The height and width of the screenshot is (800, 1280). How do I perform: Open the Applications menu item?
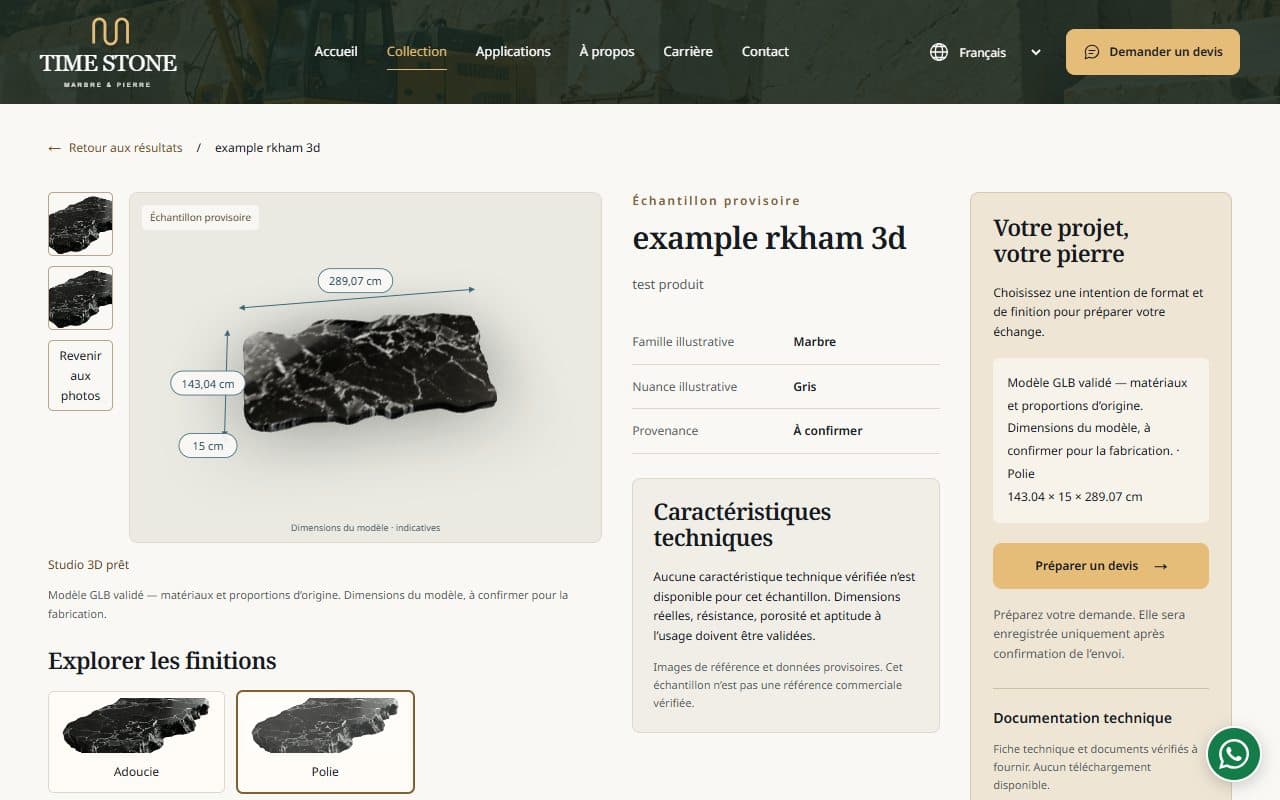pos(513,51)
